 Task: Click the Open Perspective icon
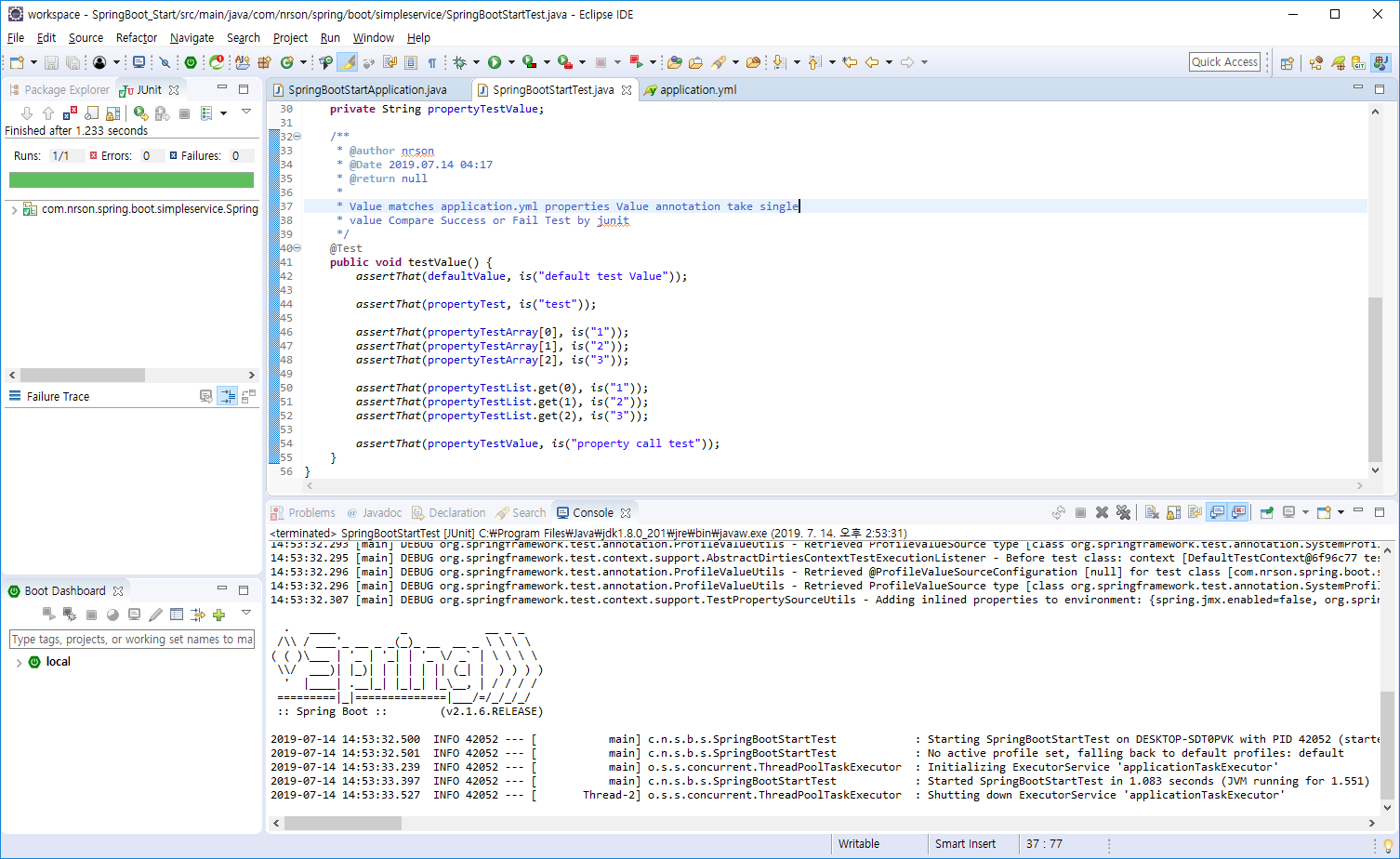1287,62
